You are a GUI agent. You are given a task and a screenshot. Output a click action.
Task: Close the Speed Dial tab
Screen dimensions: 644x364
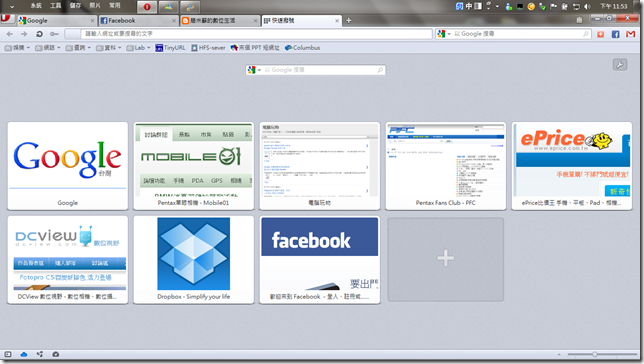tap(337, 21)
